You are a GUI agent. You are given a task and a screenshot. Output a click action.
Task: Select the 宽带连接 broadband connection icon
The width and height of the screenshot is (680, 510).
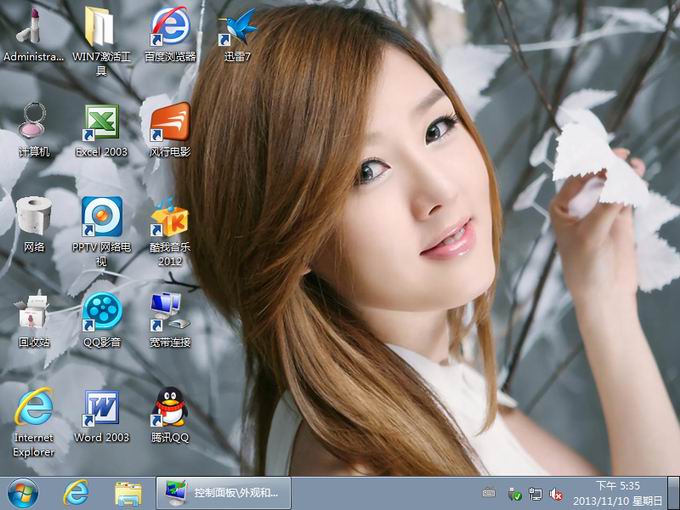click(169, 312)
